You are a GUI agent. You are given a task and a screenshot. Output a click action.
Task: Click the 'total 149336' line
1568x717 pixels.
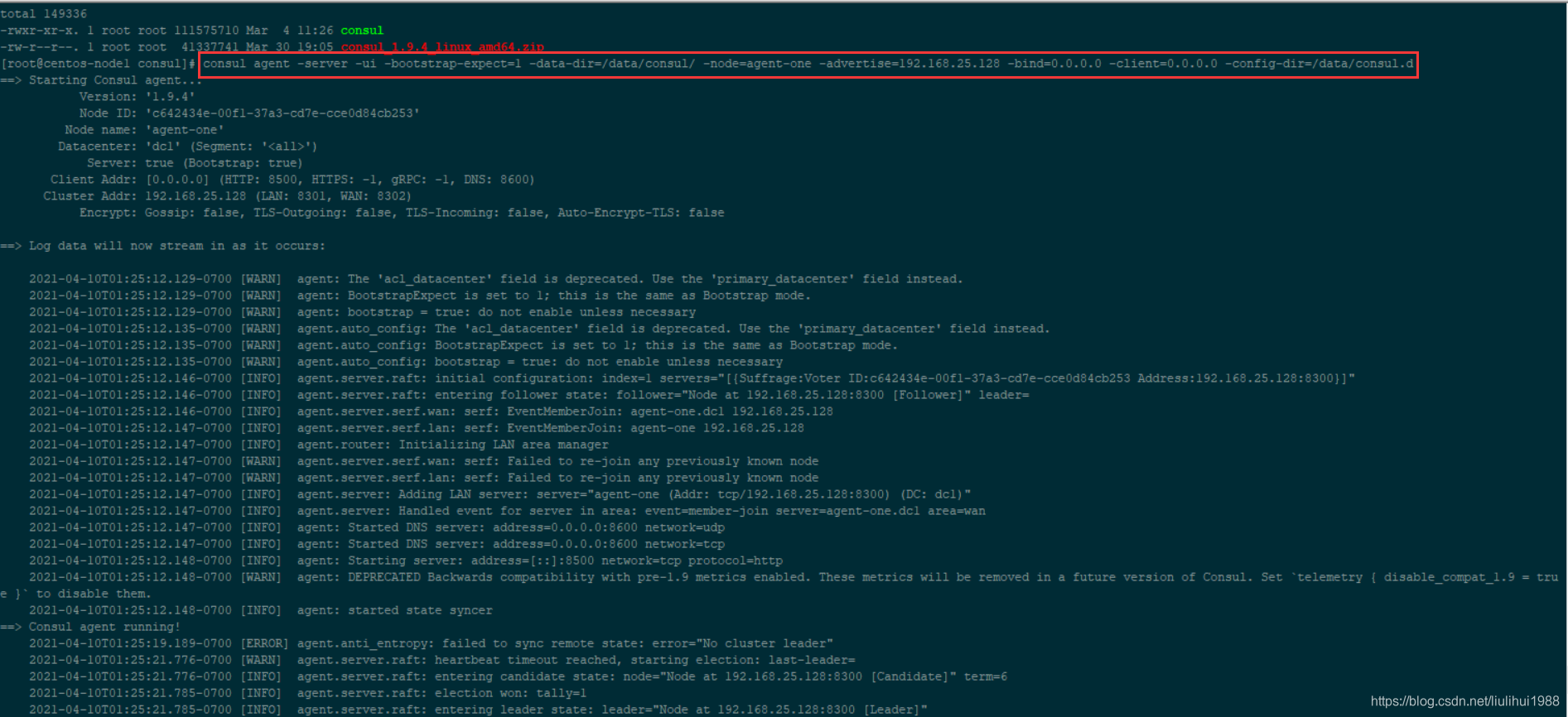click(x=44, y=14)
